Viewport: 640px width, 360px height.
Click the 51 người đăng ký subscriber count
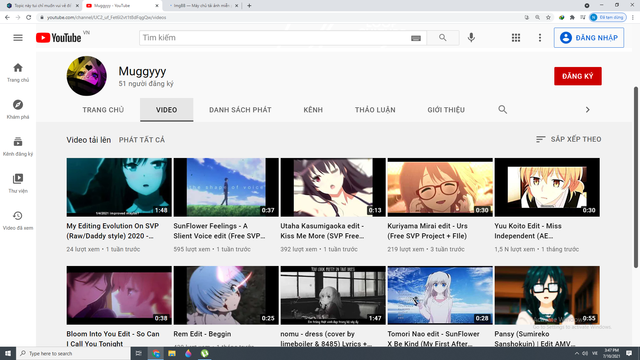click(146, 84)
